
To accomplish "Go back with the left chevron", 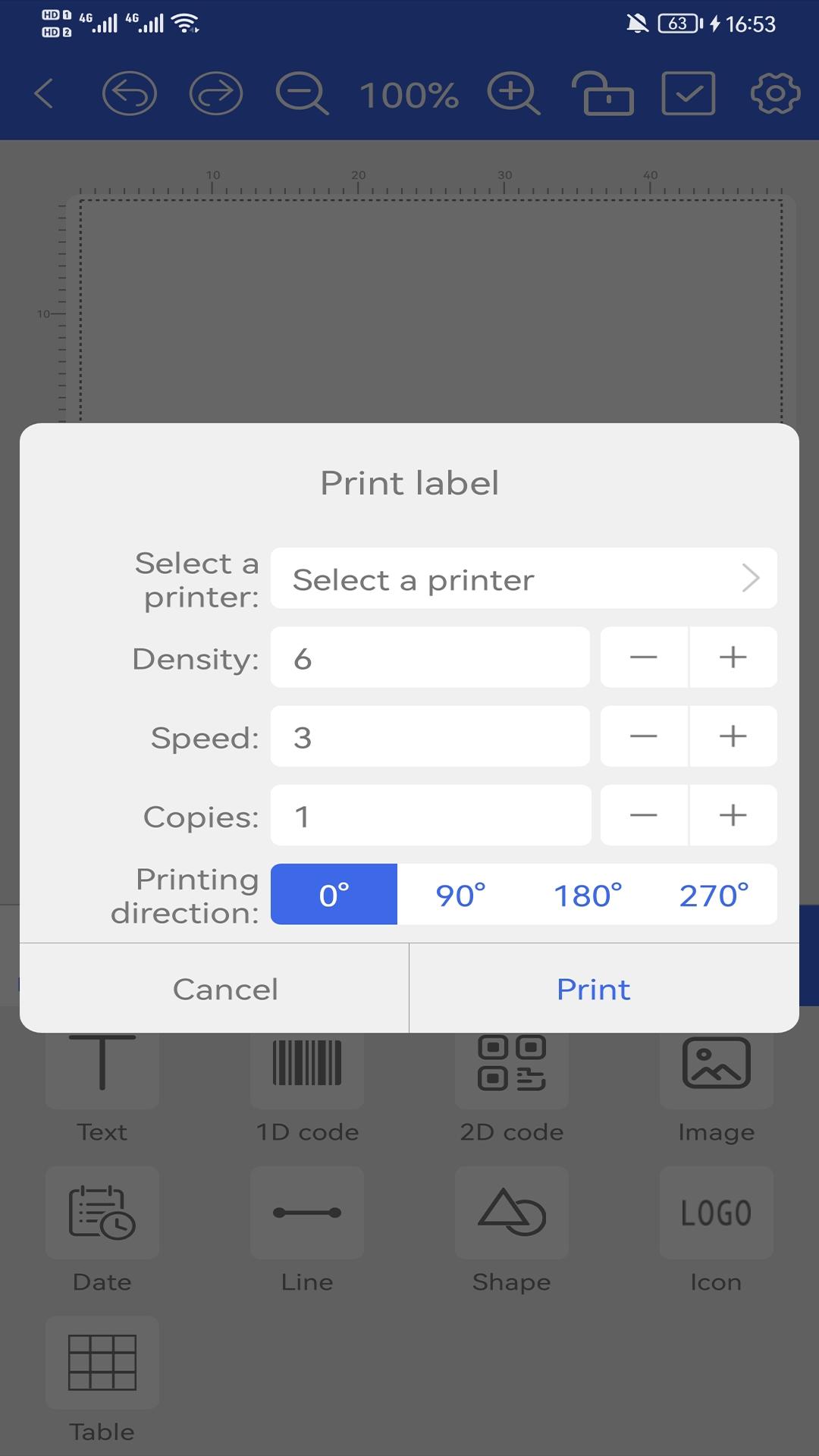I will pyautogui.click(x=44, y=94).
